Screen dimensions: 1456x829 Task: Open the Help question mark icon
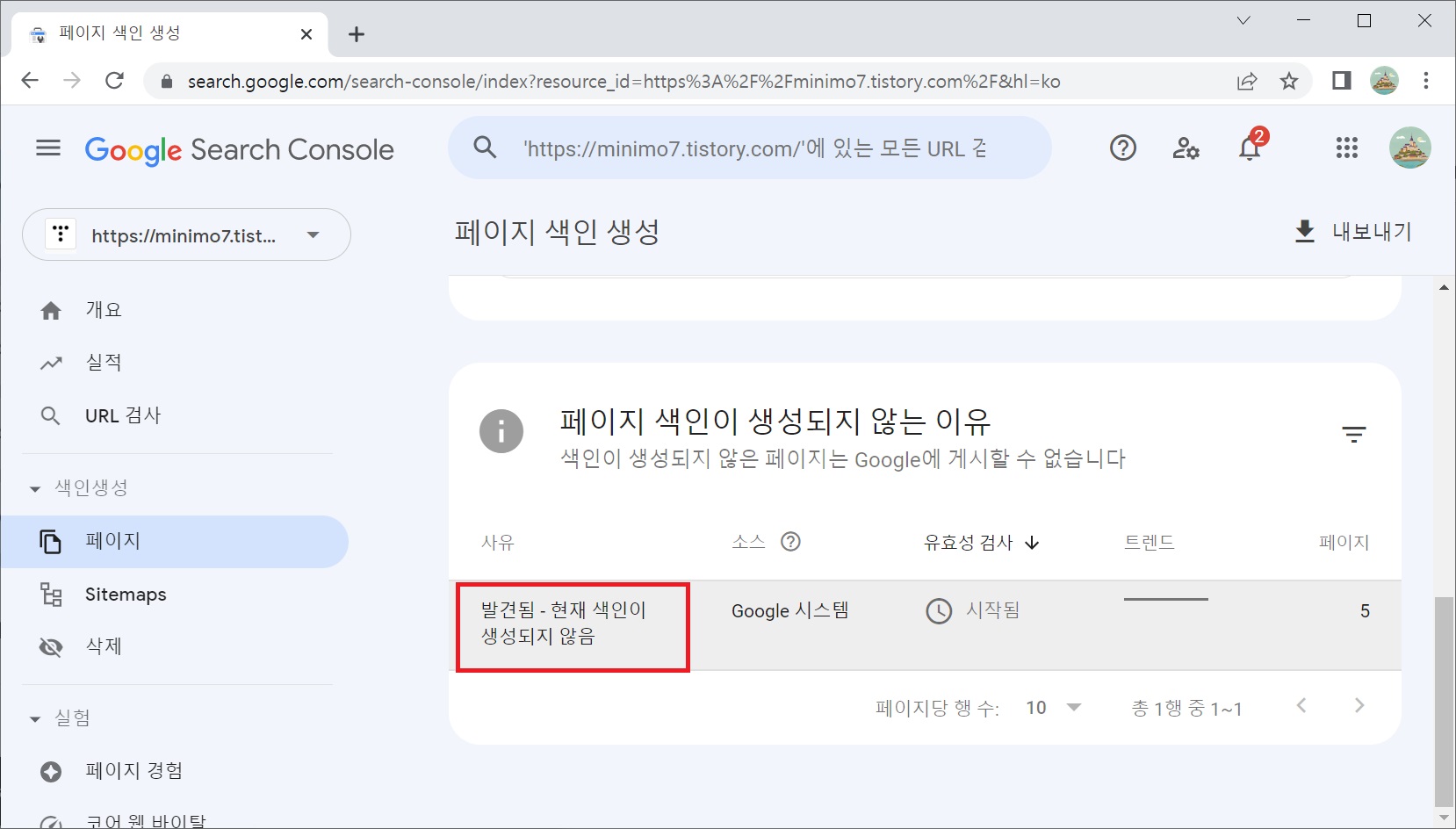[x=1122, y=148]
